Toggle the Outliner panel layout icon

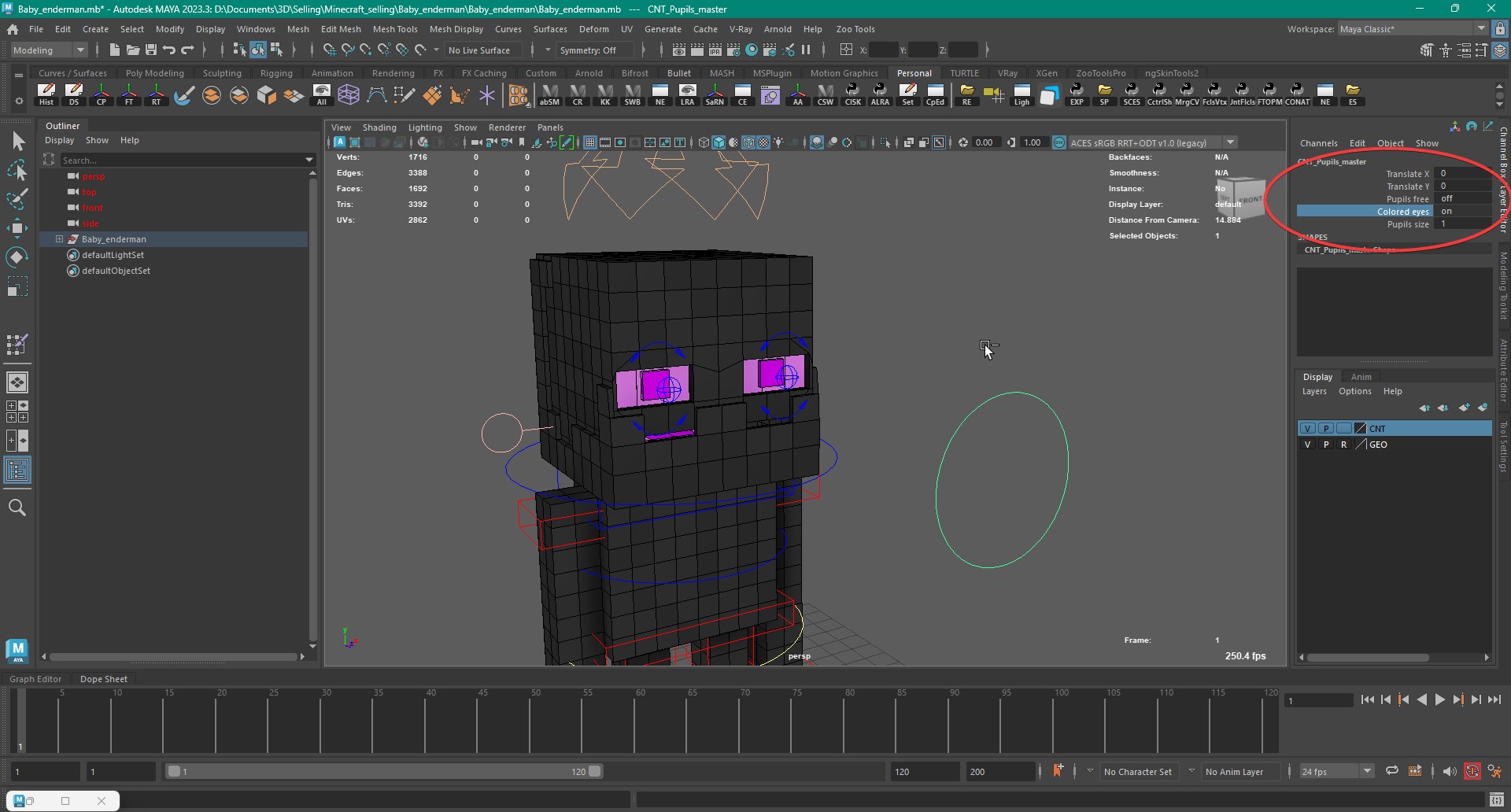point(17,471)
